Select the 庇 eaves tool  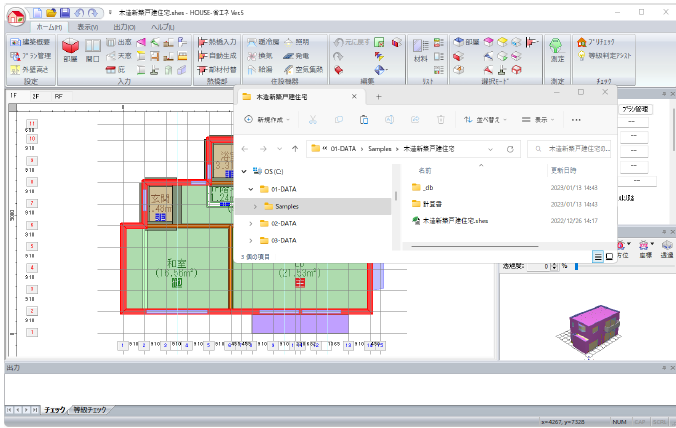116,69
